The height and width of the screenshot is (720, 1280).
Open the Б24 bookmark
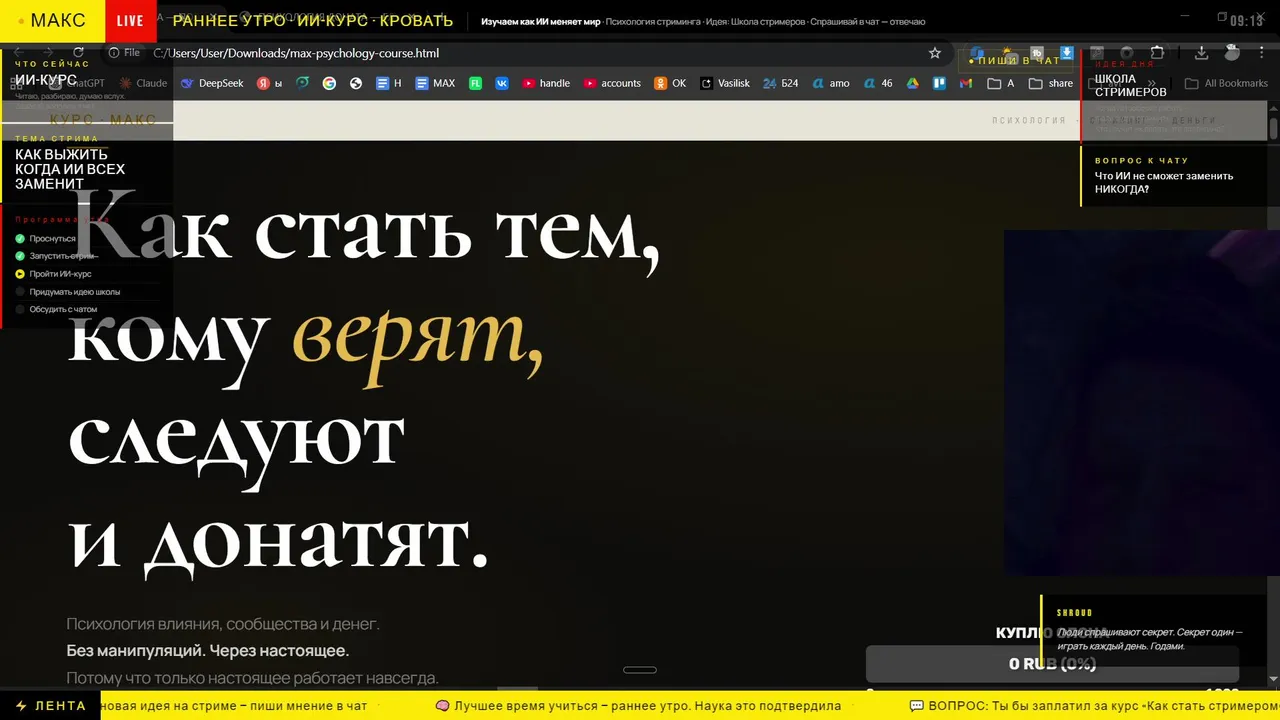point(781,83)
